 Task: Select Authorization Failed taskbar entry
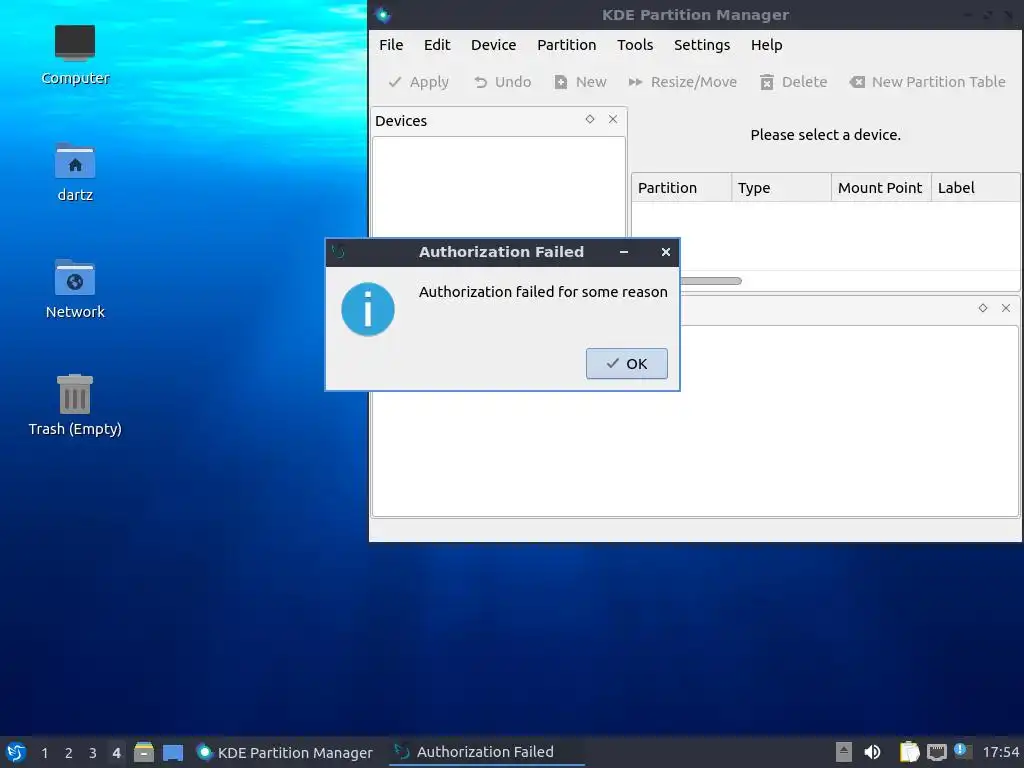coord(485,752)
